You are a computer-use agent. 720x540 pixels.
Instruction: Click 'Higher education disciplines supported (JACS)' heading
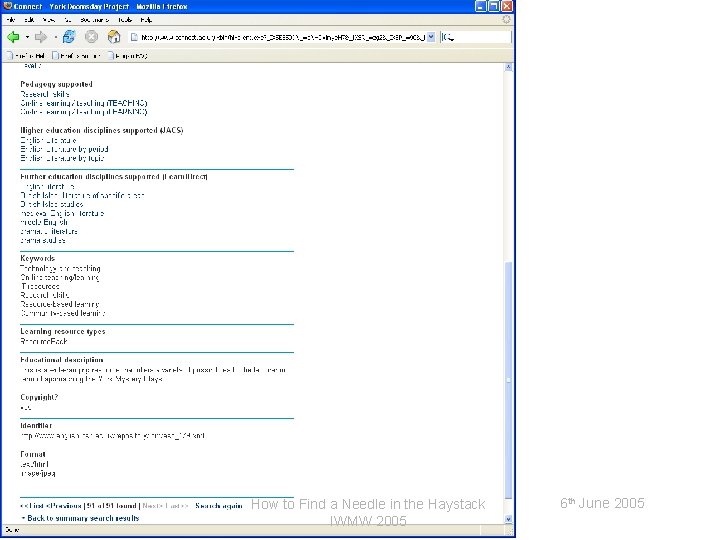tap(101, 130)
